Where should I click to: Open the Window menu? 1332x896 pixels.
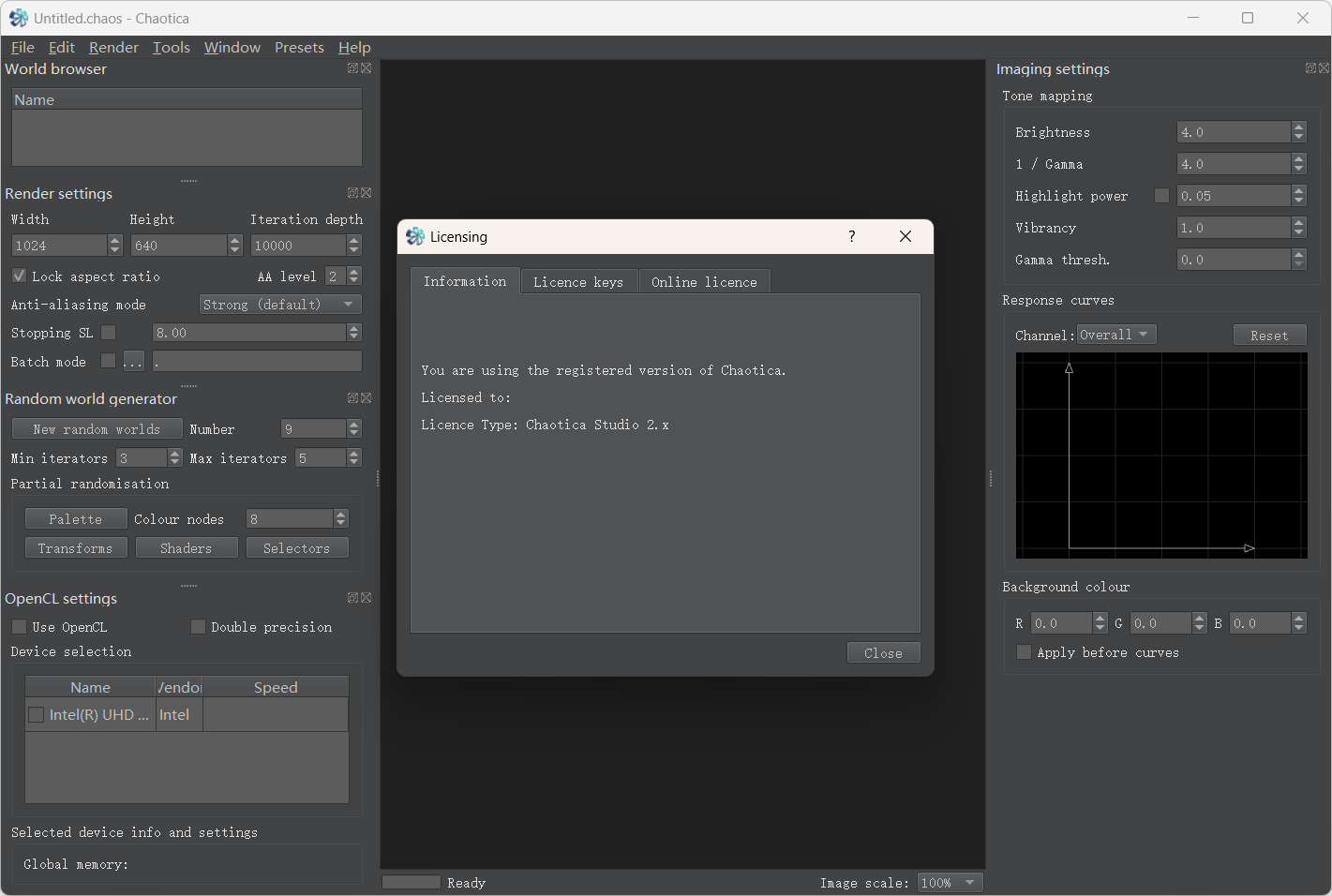click(232, 48)
